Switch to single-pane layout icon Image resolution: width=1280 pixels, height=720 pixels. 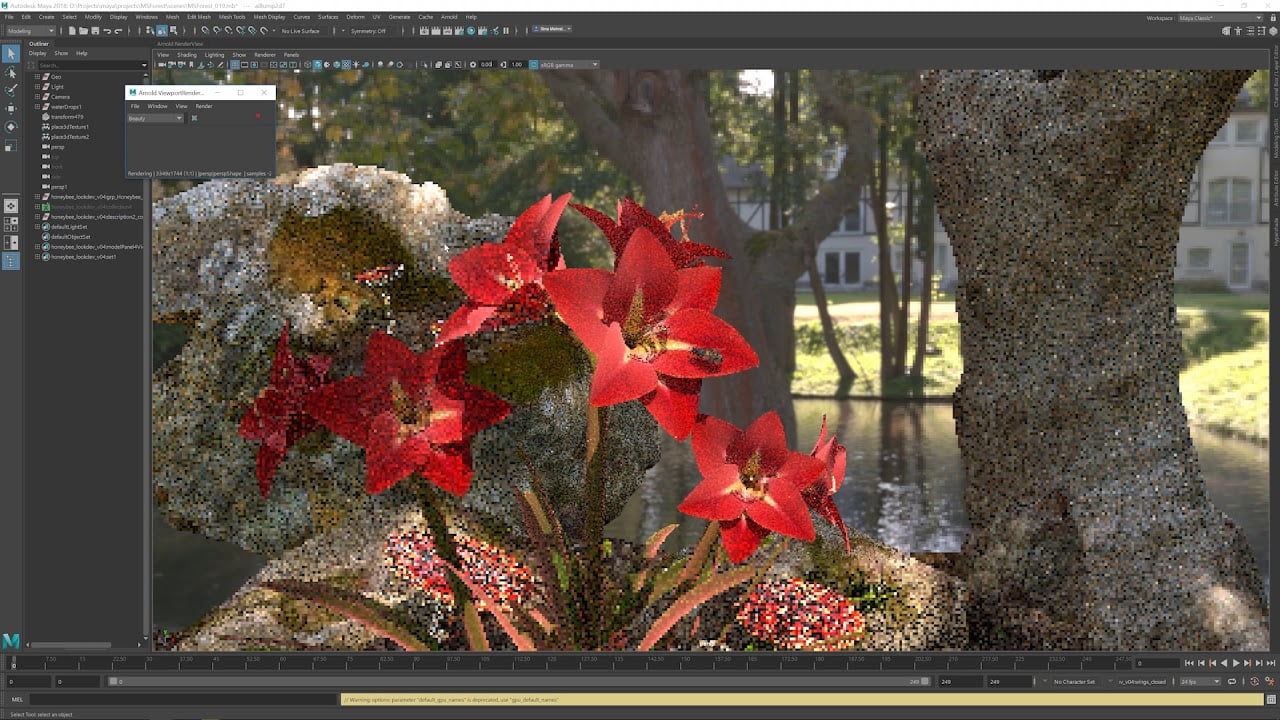(x=11, y=206)
